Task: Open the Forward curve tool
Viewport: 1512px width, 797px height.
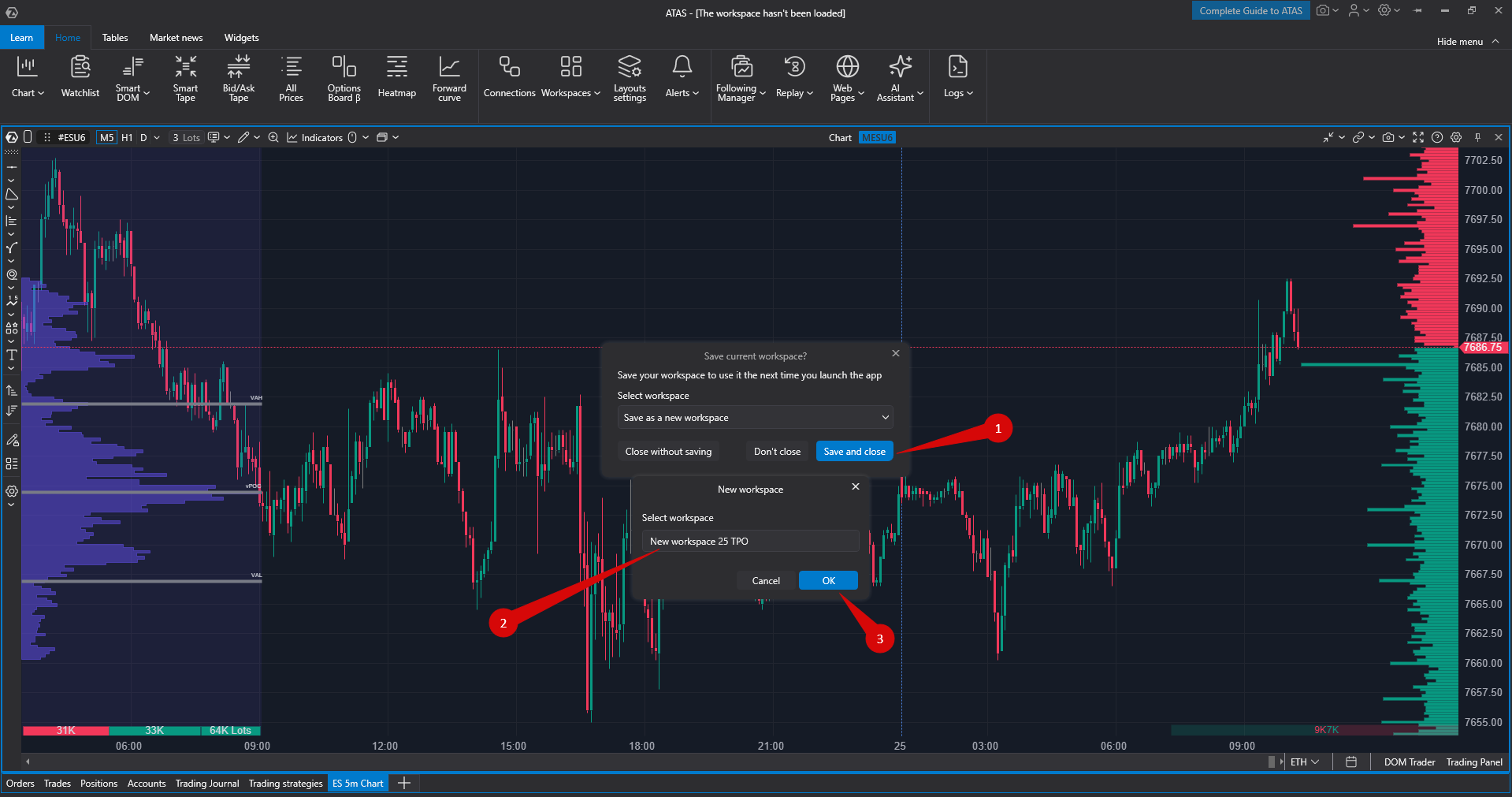Action: (x=449, y=78)
